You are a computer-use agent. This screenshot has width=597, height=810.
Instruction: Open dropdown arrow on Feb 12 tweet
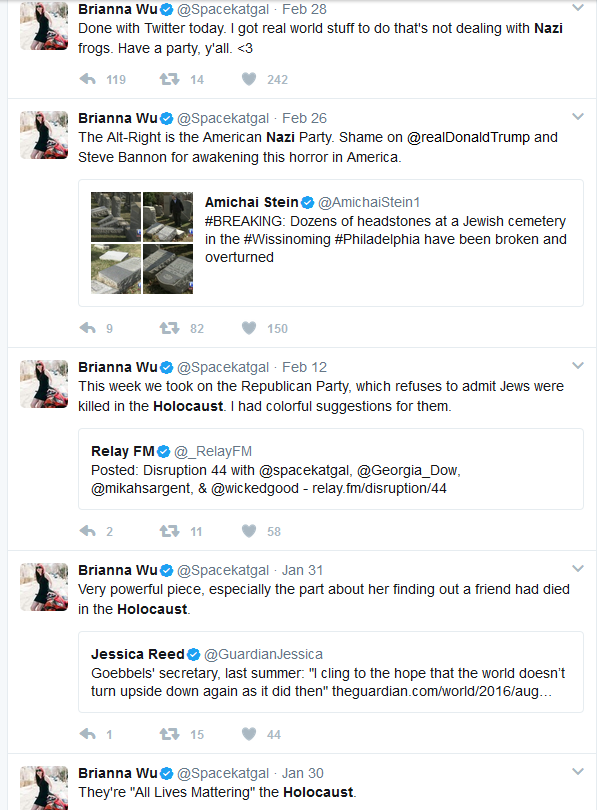578,366
